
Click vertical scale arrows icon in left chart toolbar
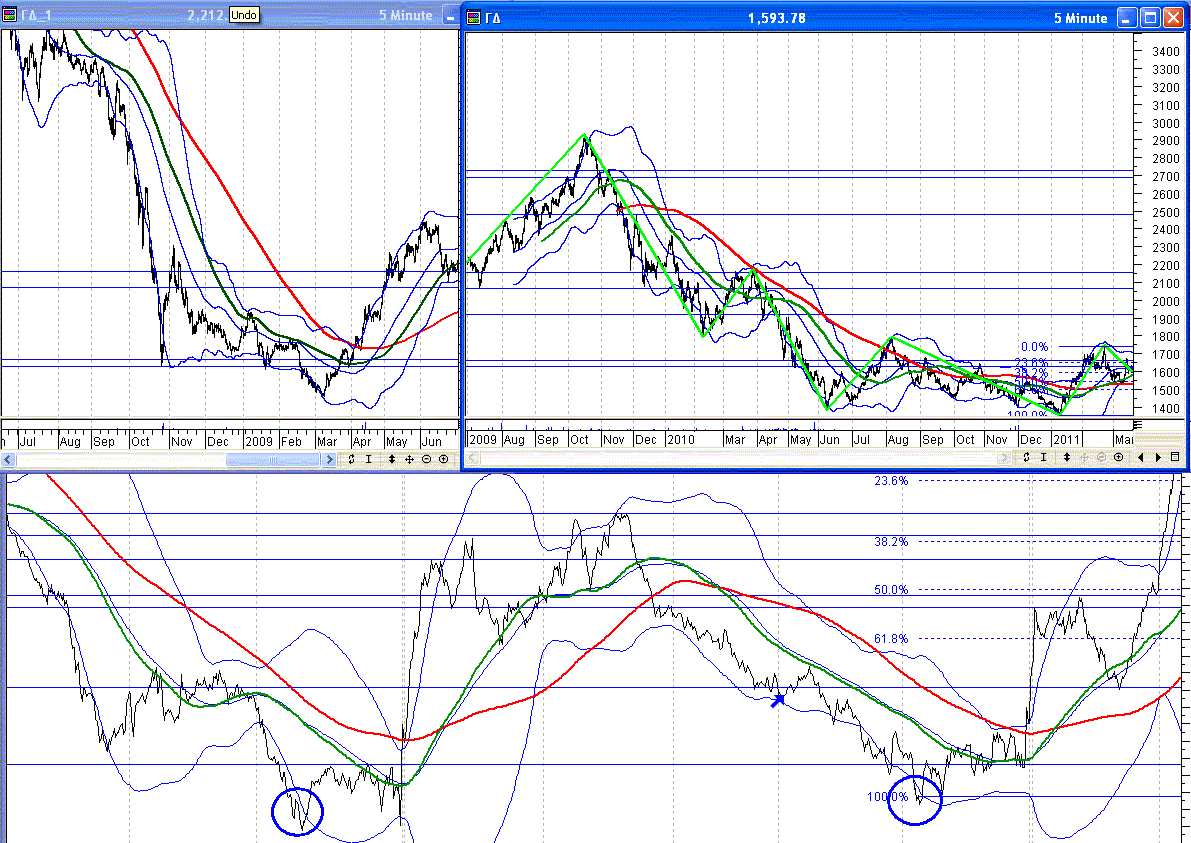392,459
